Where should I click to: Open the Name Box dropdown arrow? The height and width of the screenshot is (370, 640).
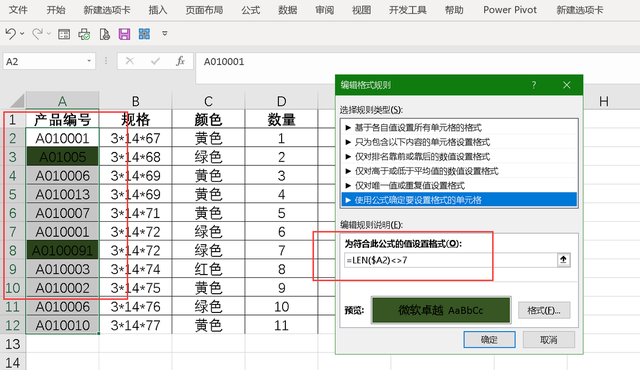[89, 61]
